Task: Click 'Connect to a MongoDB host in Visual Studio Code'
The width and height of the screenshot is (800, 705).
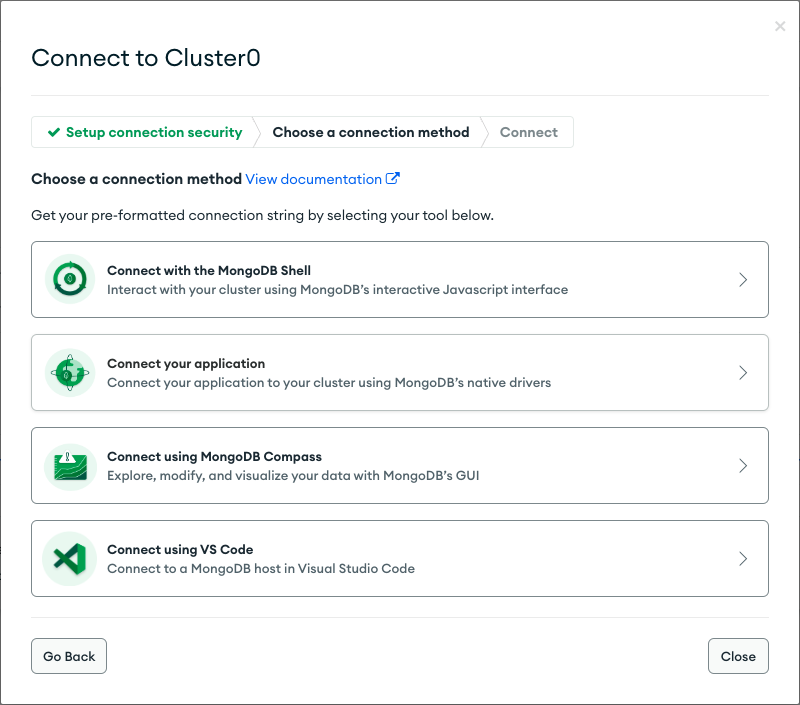Action: (261, 568)
